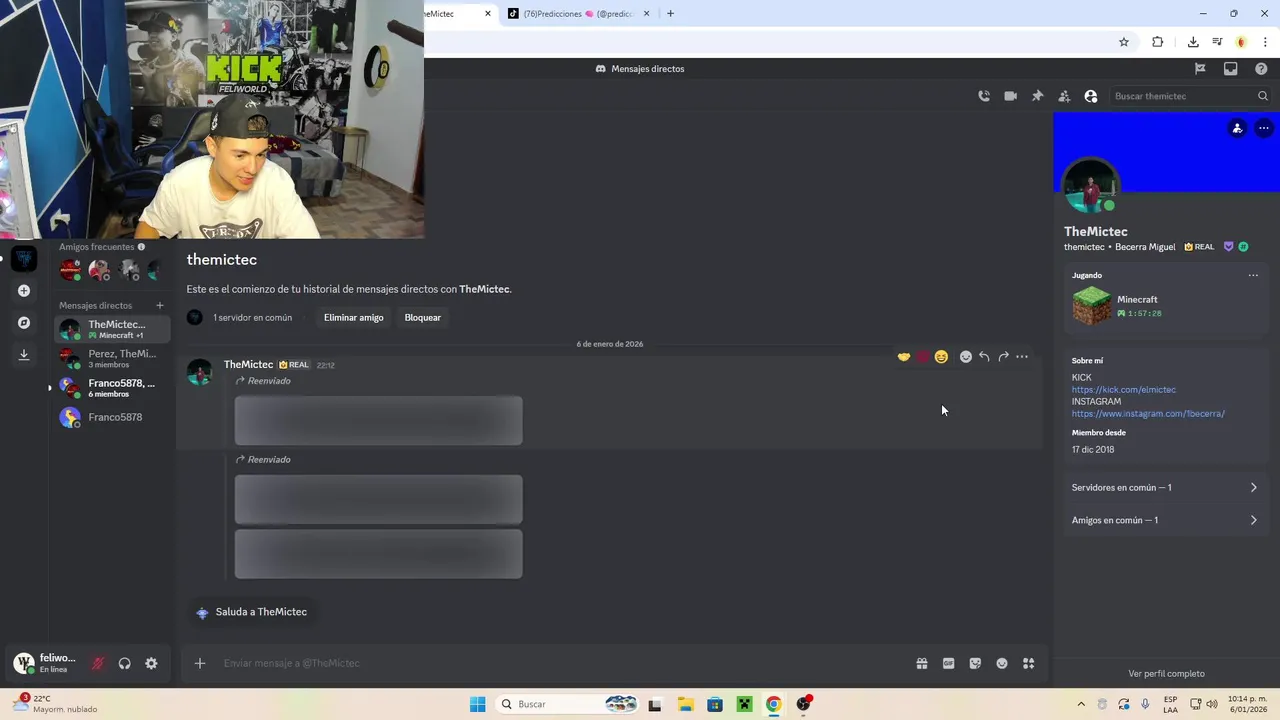Open feliwo... user status panel
The width and height of the screenshot is (1280, 720).
[x=46, y=663]
